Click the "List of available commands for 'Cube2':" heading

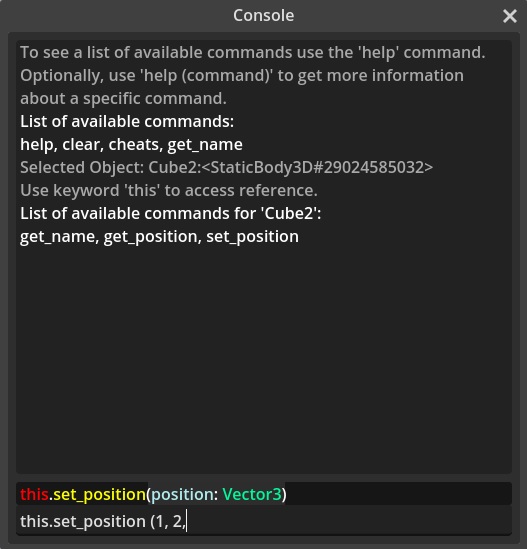coord(171,214)
